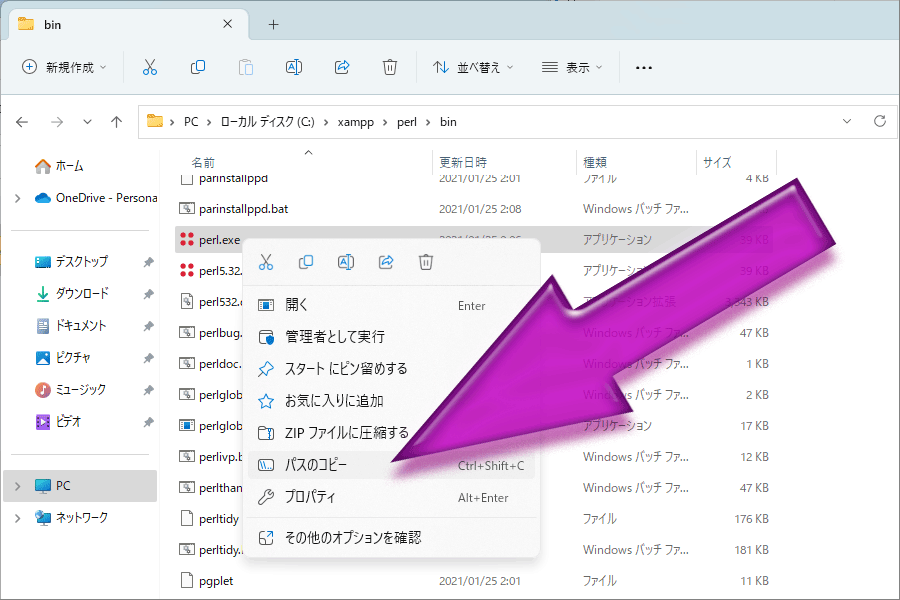Open the 新規作成 dropdown
Viewport: 900px width, 600px height.
pos(64,67)
